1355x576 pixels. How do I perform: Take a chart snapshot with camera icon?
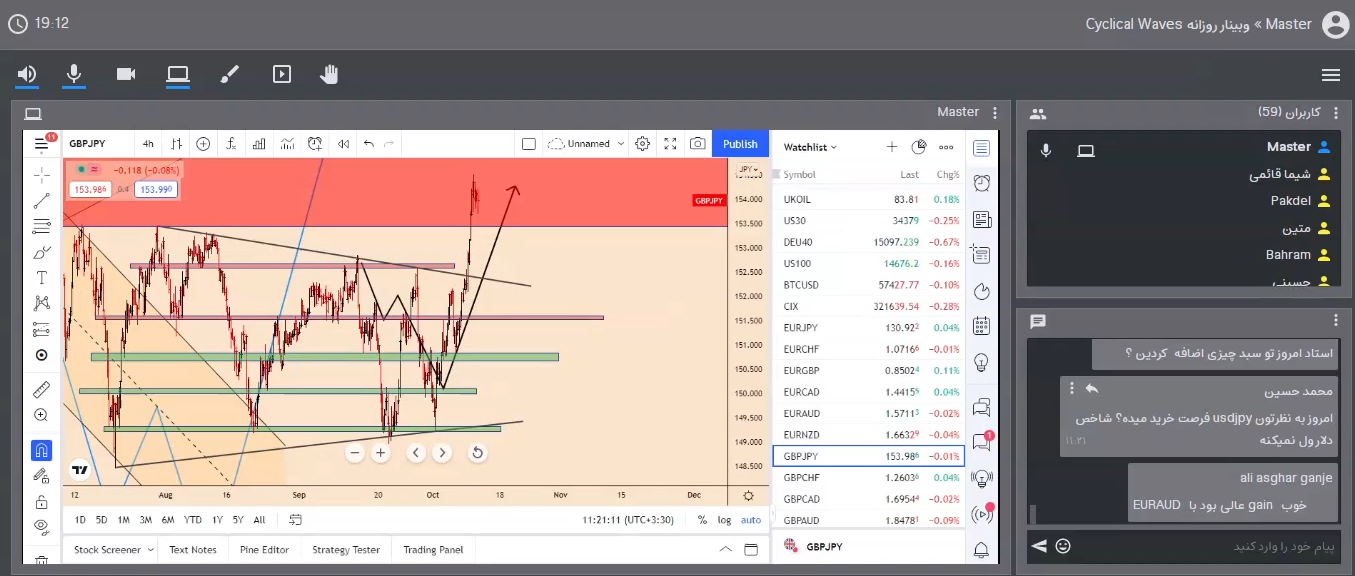[697, 144]
